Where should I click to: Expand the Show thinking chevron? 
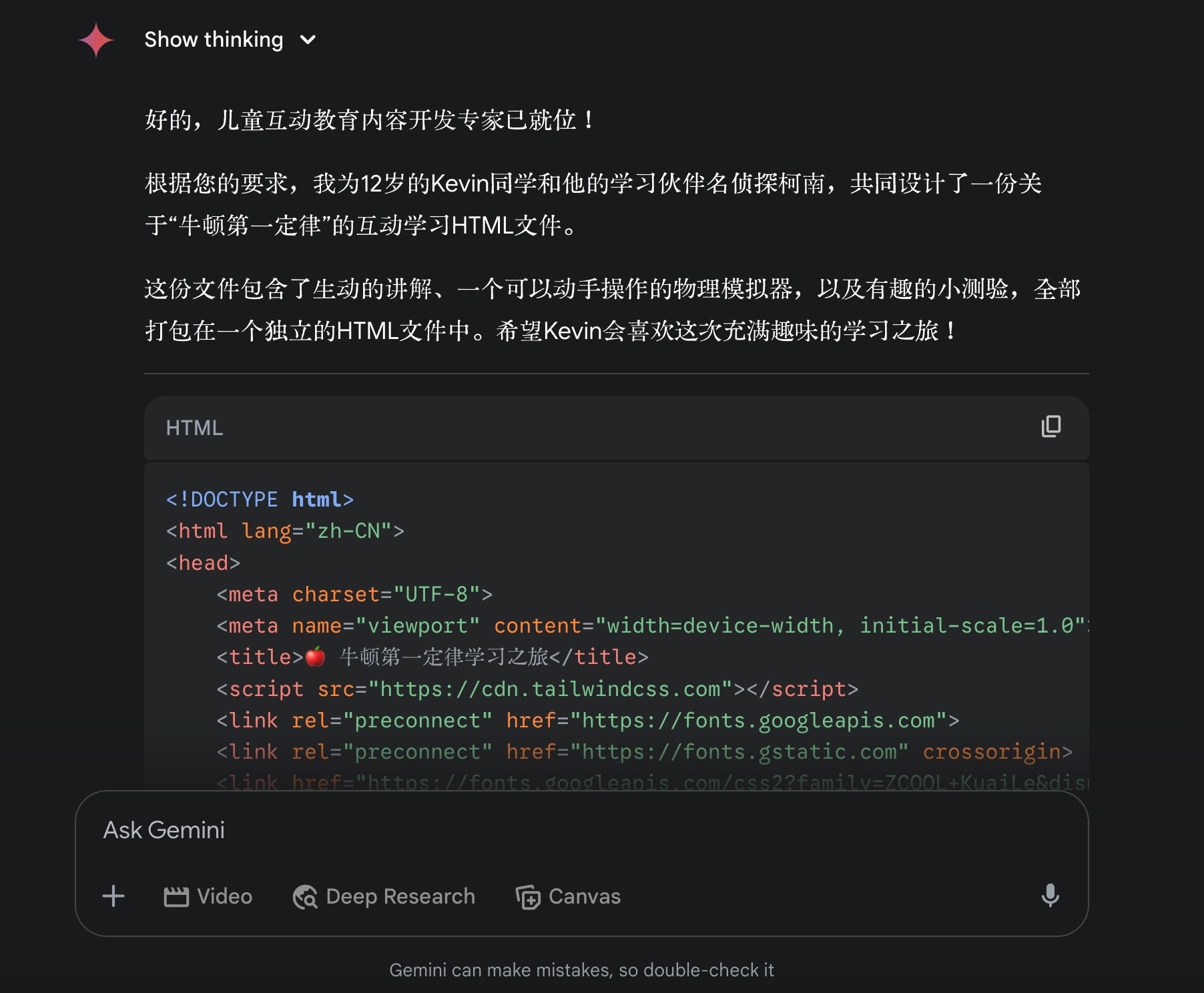[308, 40]
